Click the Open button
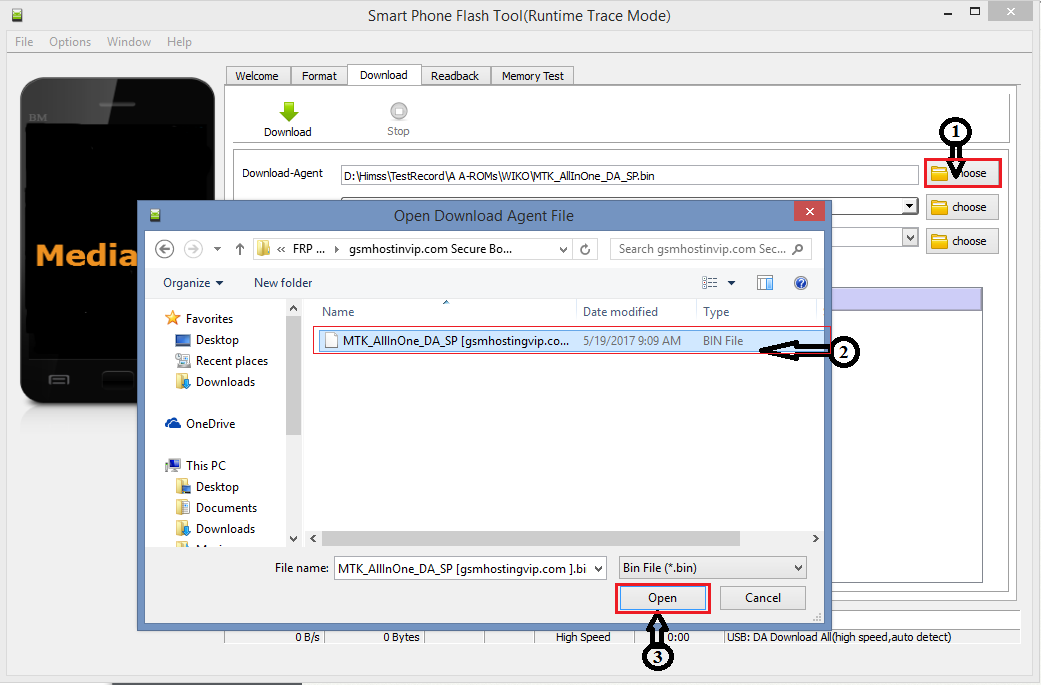The image size is (1041, 685). 662,598
